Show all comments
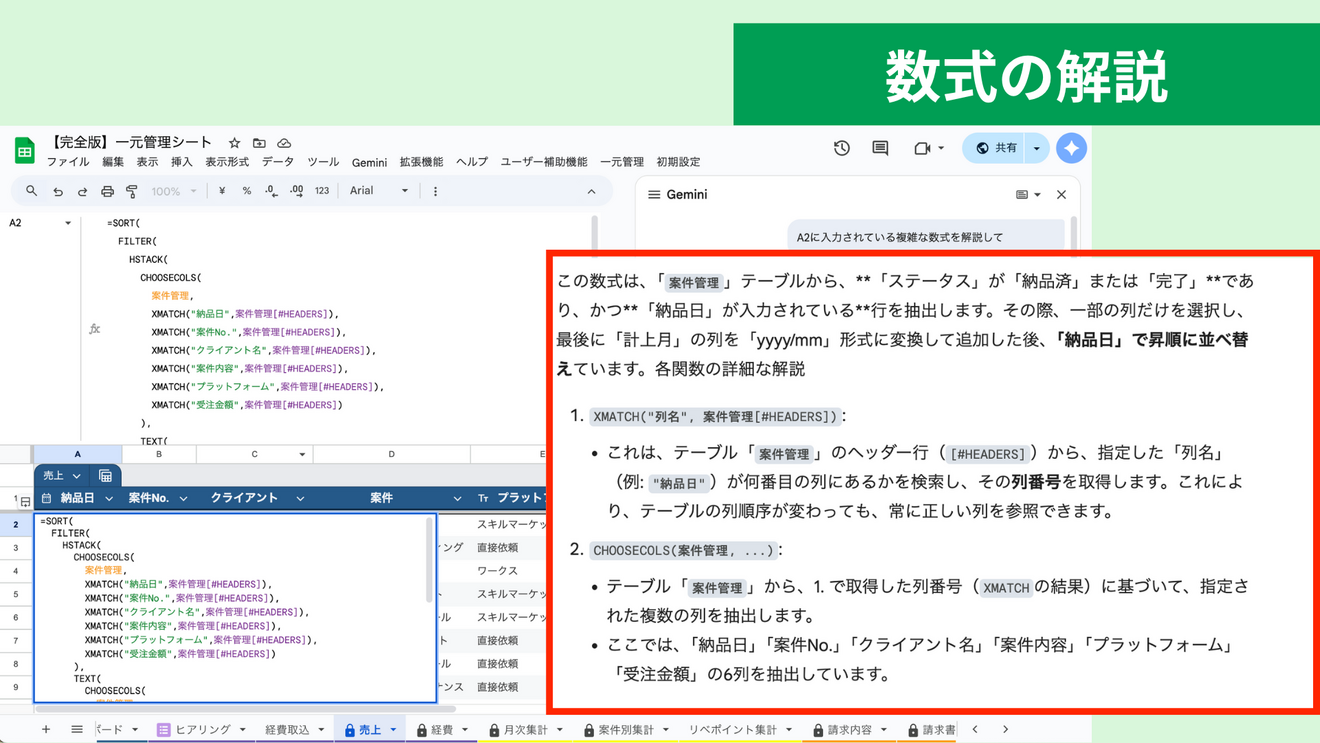Screen dimensions: 1320x743 coord(880,148)
